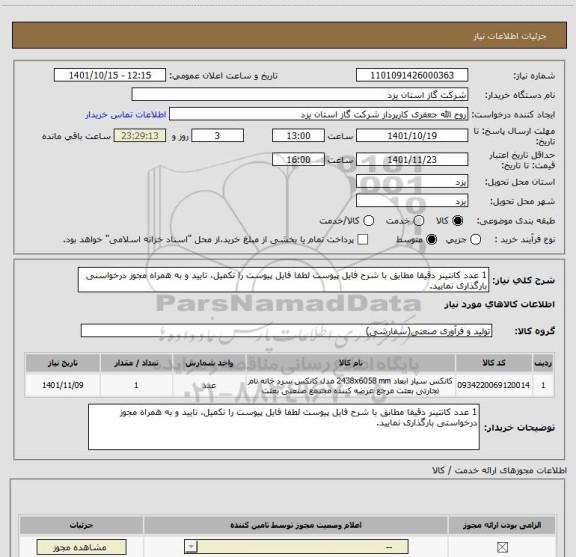Click the تاریخ نیاز column header
Viewport: 576px width, 557px height.
62,363
